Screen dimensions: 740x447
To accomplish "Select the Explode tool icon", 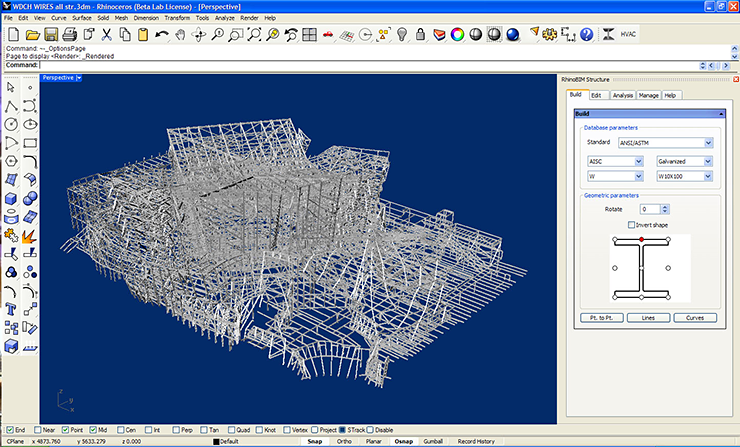I will [x=30, y=236].
